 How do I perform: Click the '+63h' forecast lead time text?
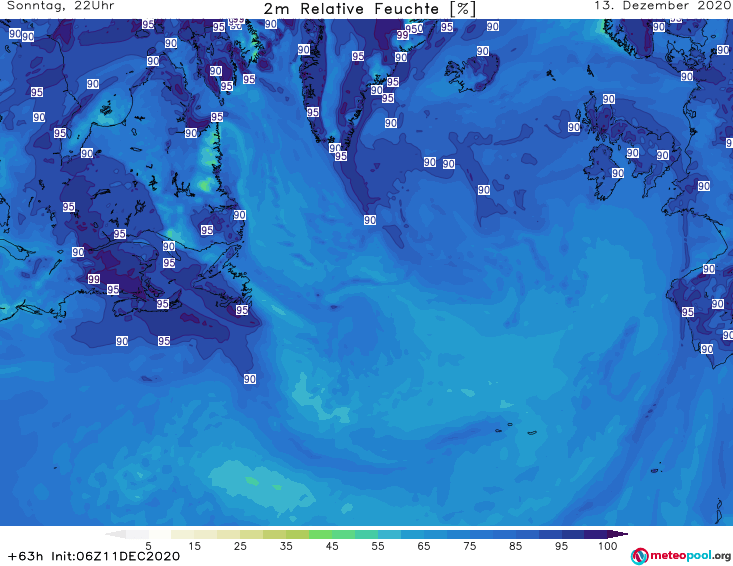click(25, 556)
